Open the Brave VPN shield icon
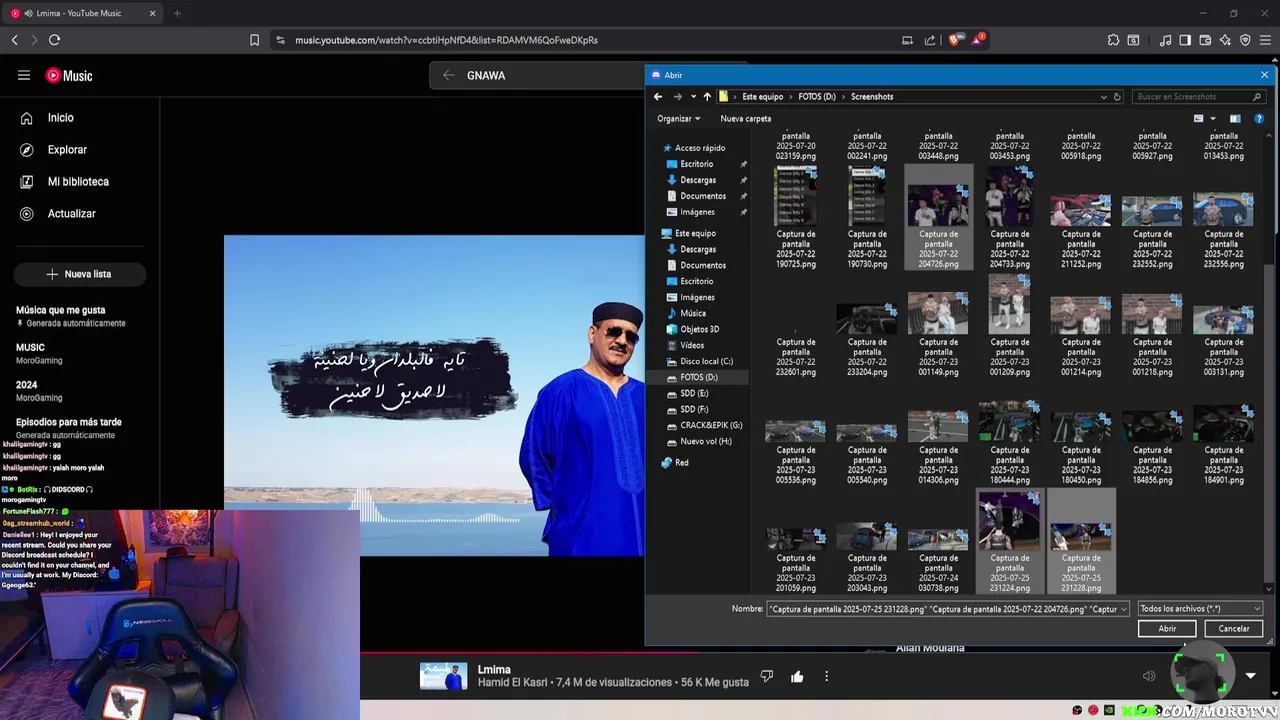 tap(1245, 40)
